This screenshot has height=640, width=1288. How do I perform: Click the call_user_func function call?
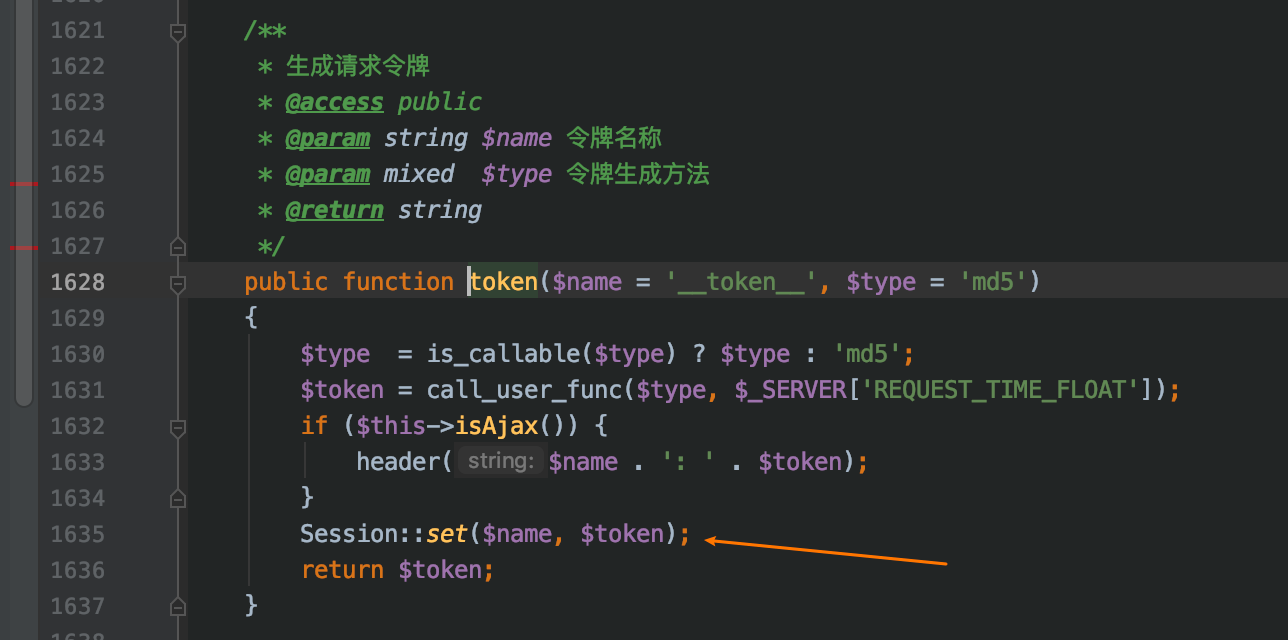pos(510,390)
